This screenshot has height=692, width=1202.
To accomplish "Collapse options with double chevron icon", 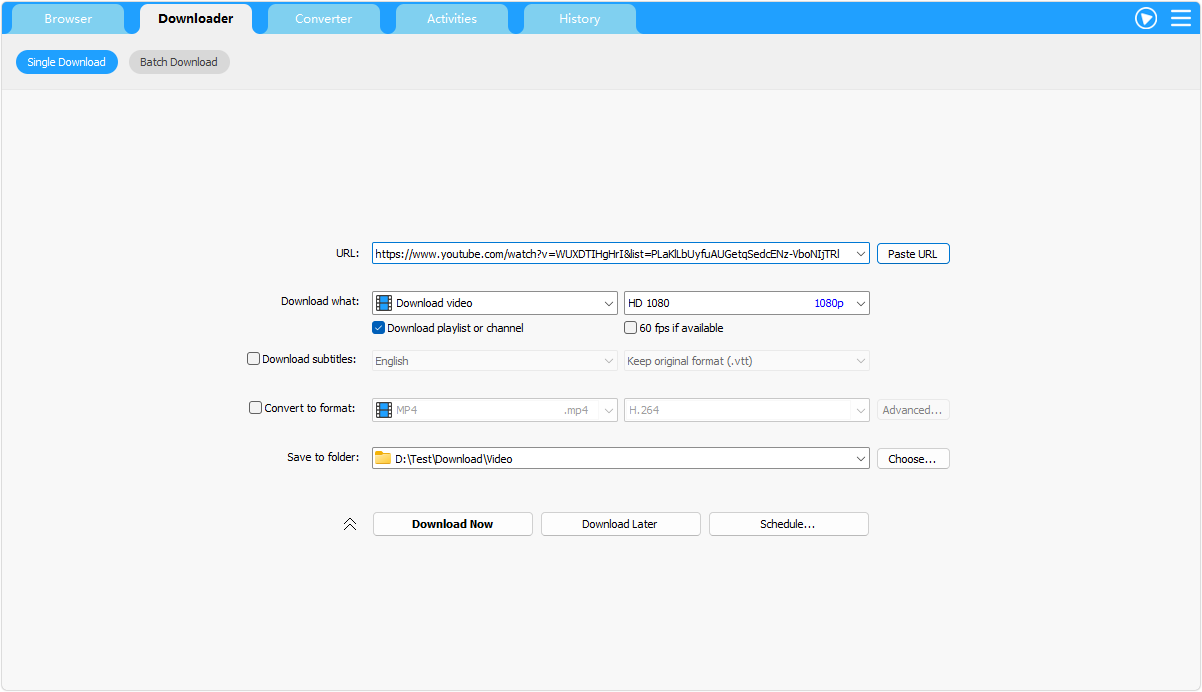I will point(350,524).
